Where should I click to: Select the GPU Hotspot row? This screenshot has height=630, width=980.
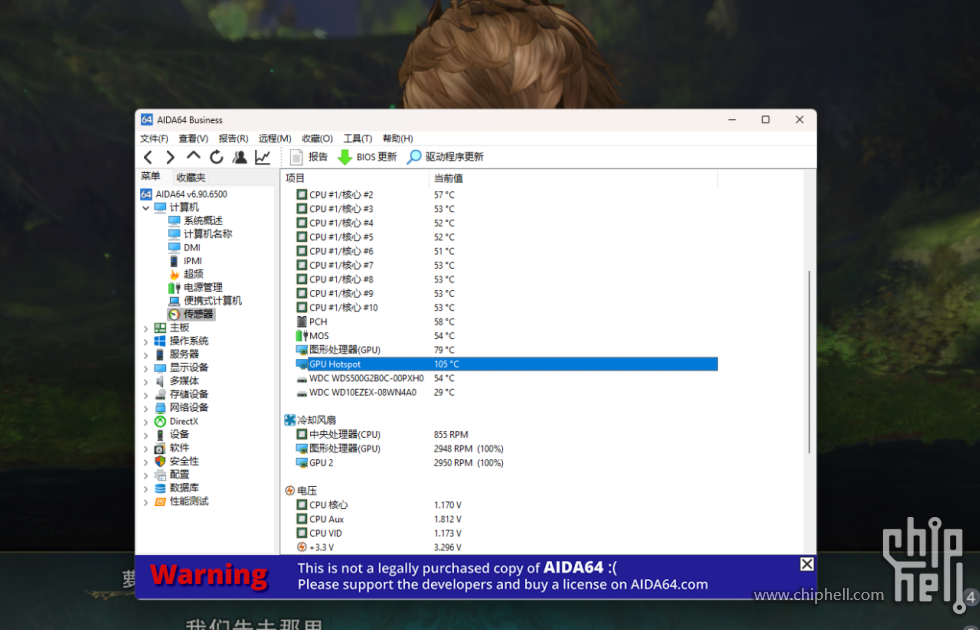[506, 364]
